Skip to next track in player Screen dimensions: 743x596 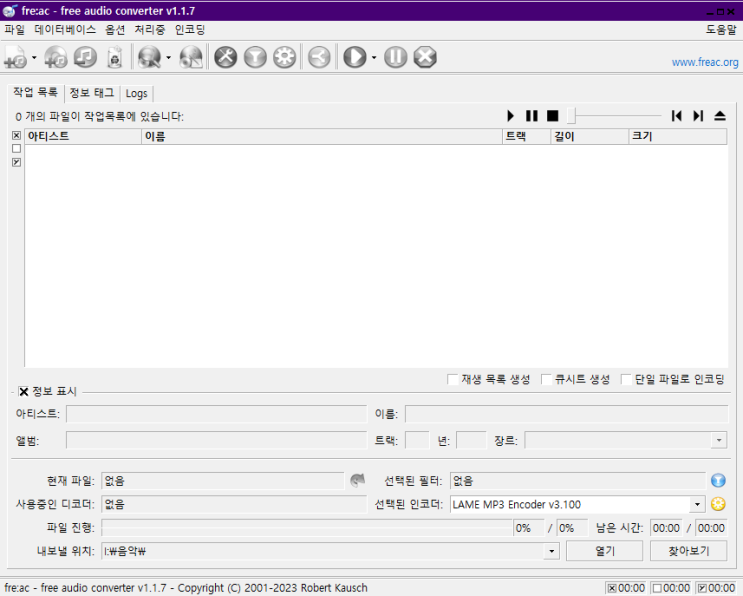point(698,116)
